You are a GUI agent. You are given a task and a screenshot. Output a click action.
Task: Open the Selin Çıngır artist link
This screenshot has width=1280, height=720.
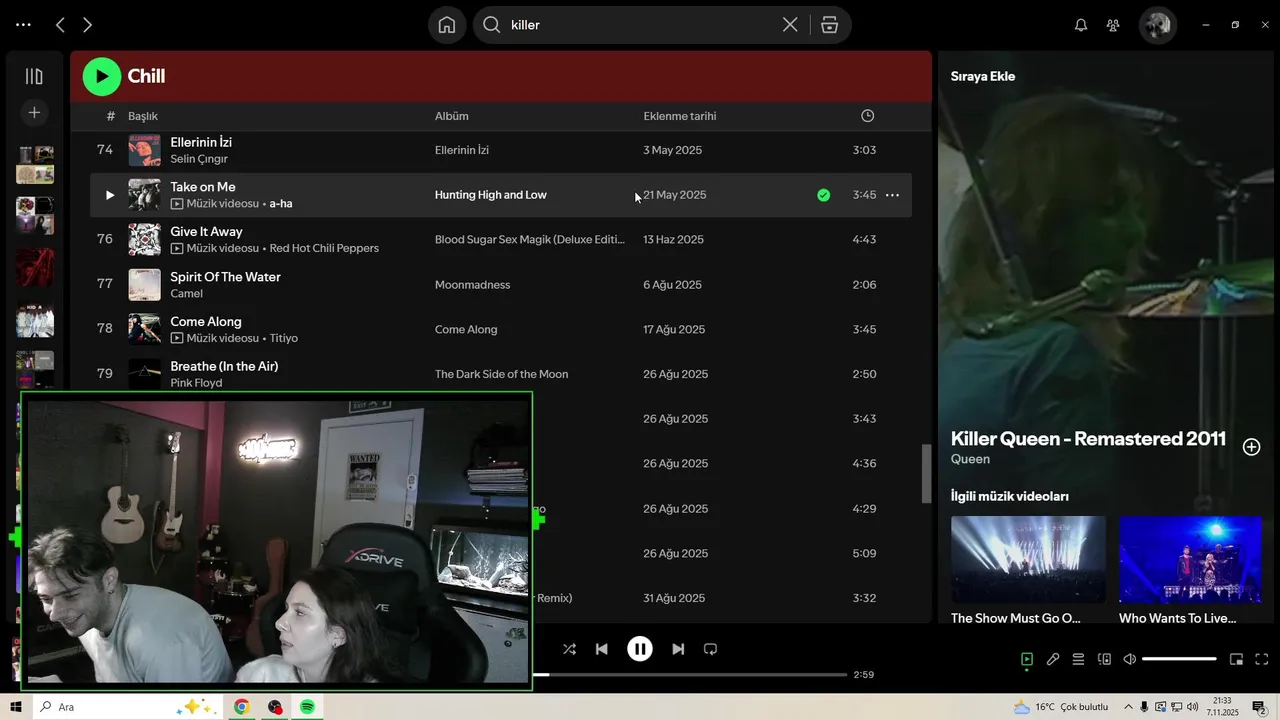199,159
